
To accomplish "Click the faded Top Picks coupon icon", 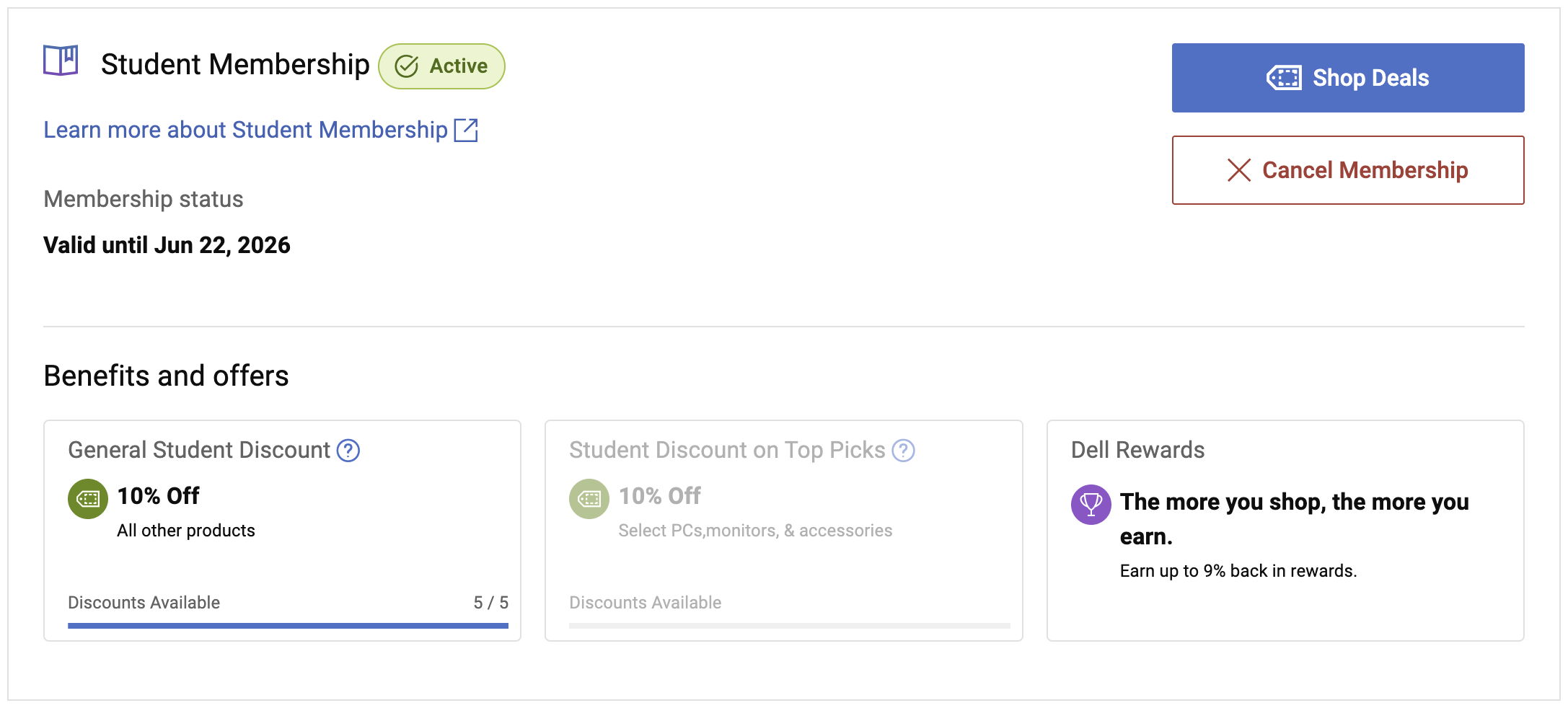I will pyautogui.click(x=589, y=499).
